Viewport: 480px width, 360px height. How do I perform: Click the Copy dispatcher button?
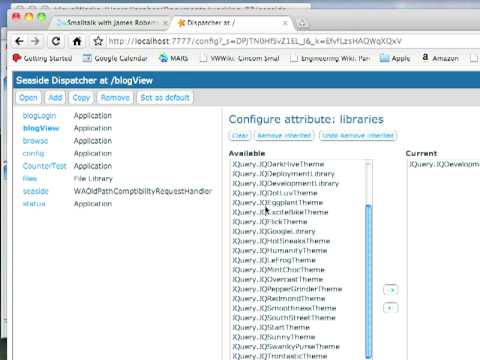tap(81, 98)
